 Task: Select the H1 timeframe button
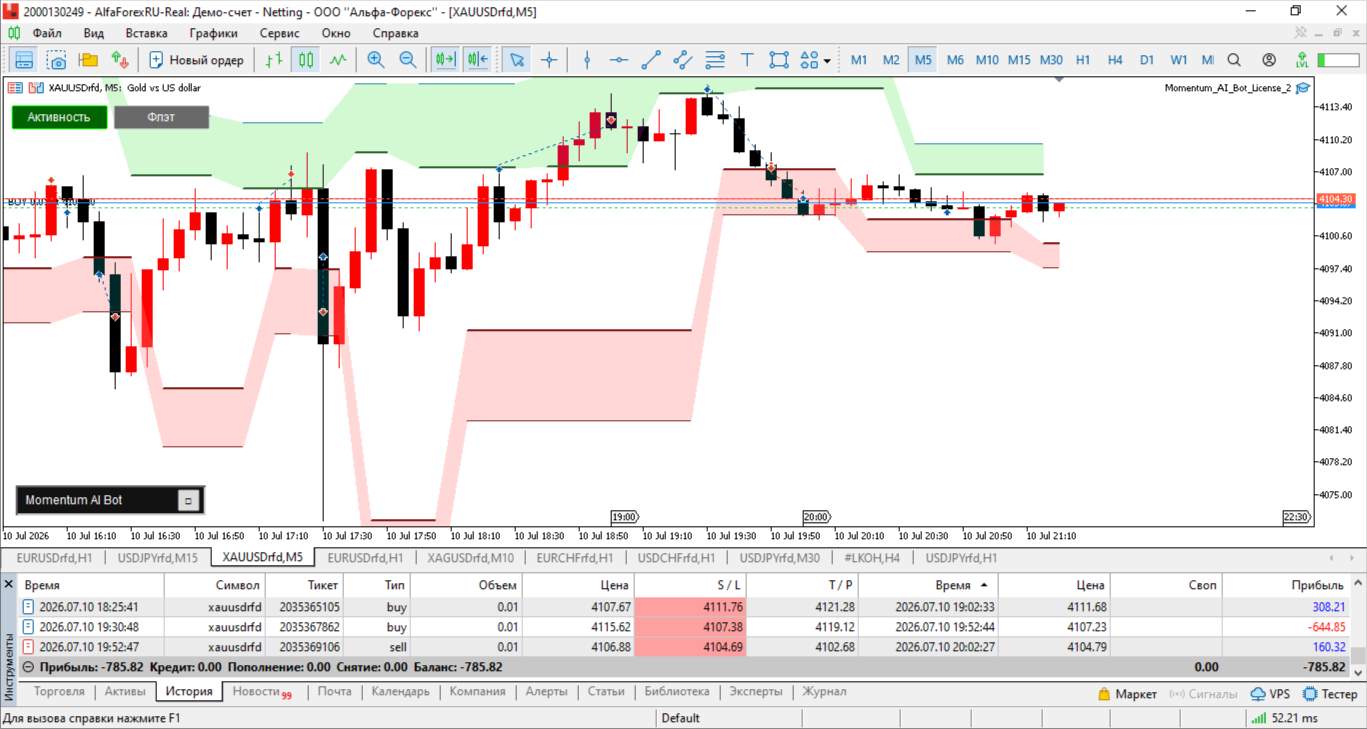coord(1083,60)
